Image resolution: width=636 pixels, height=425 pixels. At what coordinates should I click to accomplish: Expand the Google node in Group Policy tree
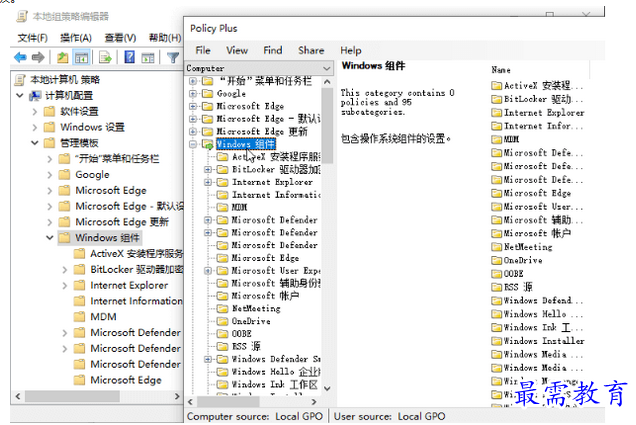(50, 175)
